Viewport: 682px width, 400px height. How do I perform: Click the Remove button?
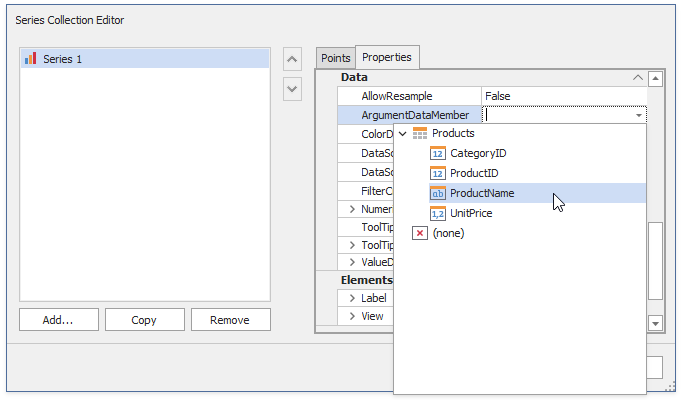231,320
